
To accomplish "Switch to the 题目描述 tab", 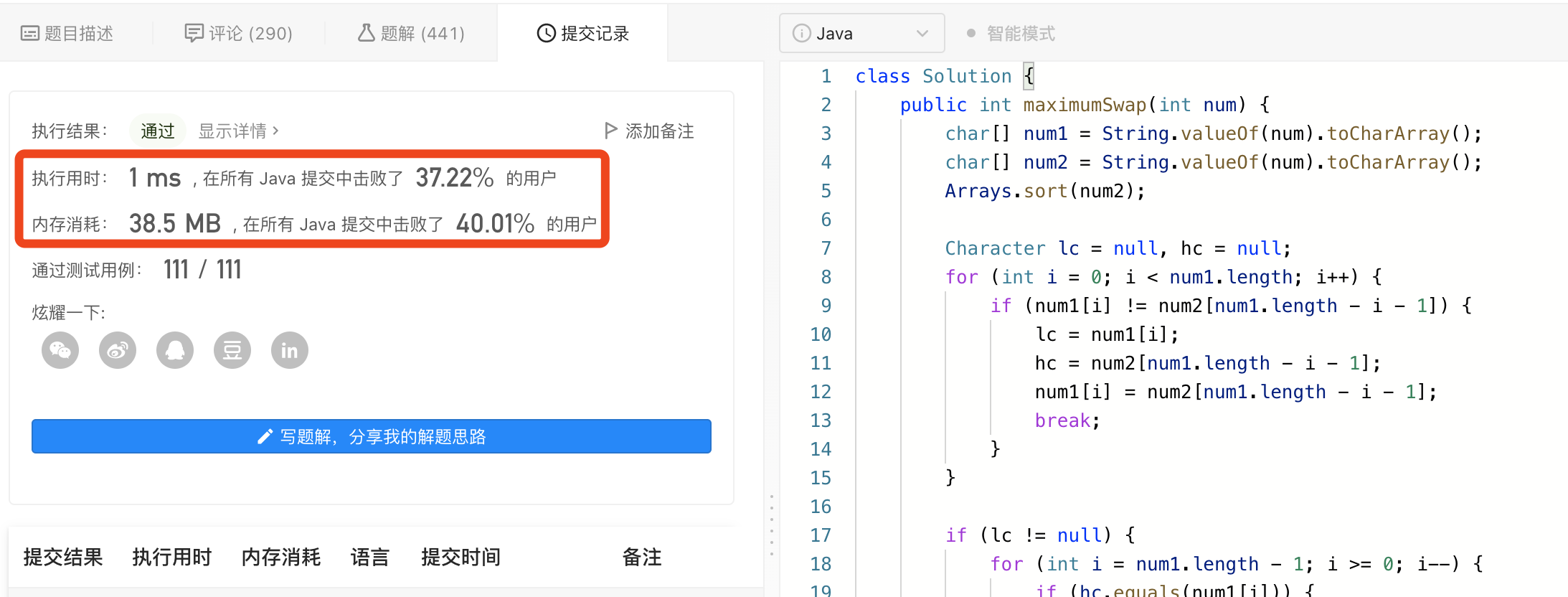I will tap(67, 33).
